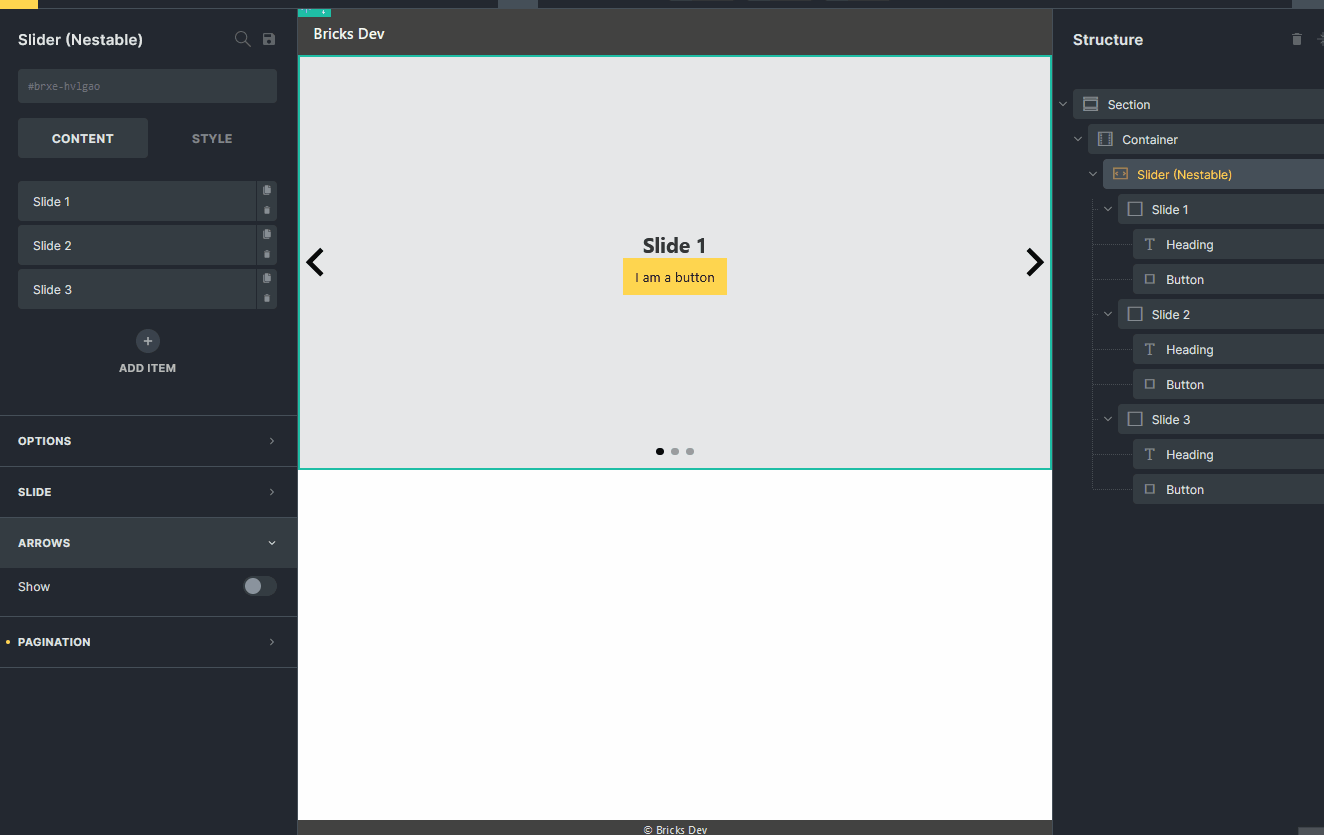Click the save icon next to the search

[268, 39]
